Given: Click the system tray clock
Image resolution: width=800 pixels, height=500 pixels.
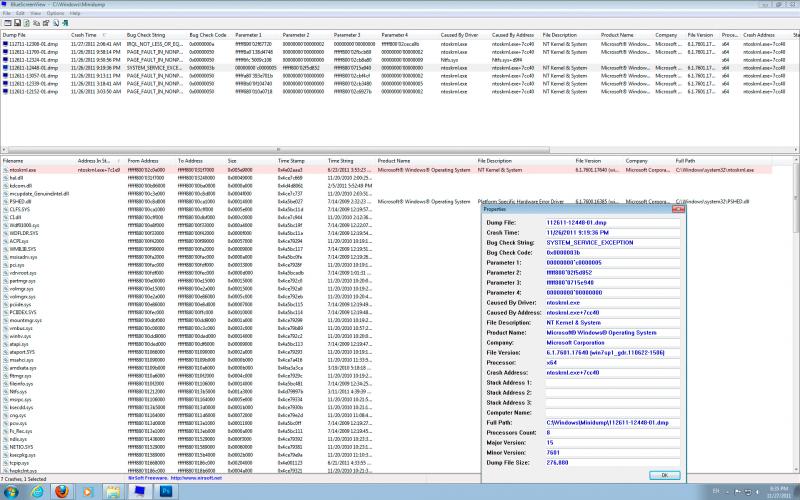Looking at the screenshot, I should 779,492.
